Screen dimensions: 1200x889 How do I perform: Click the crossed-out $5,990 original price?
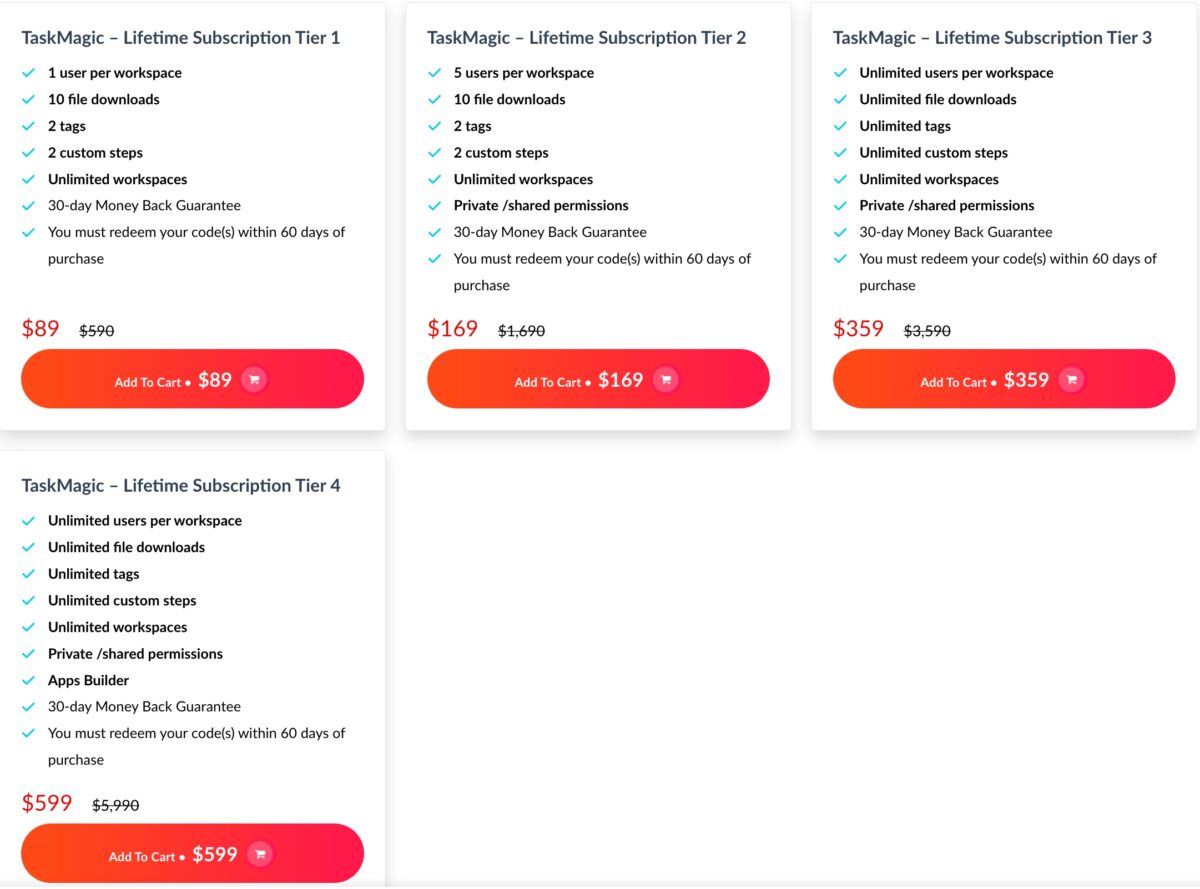[116, 805]
